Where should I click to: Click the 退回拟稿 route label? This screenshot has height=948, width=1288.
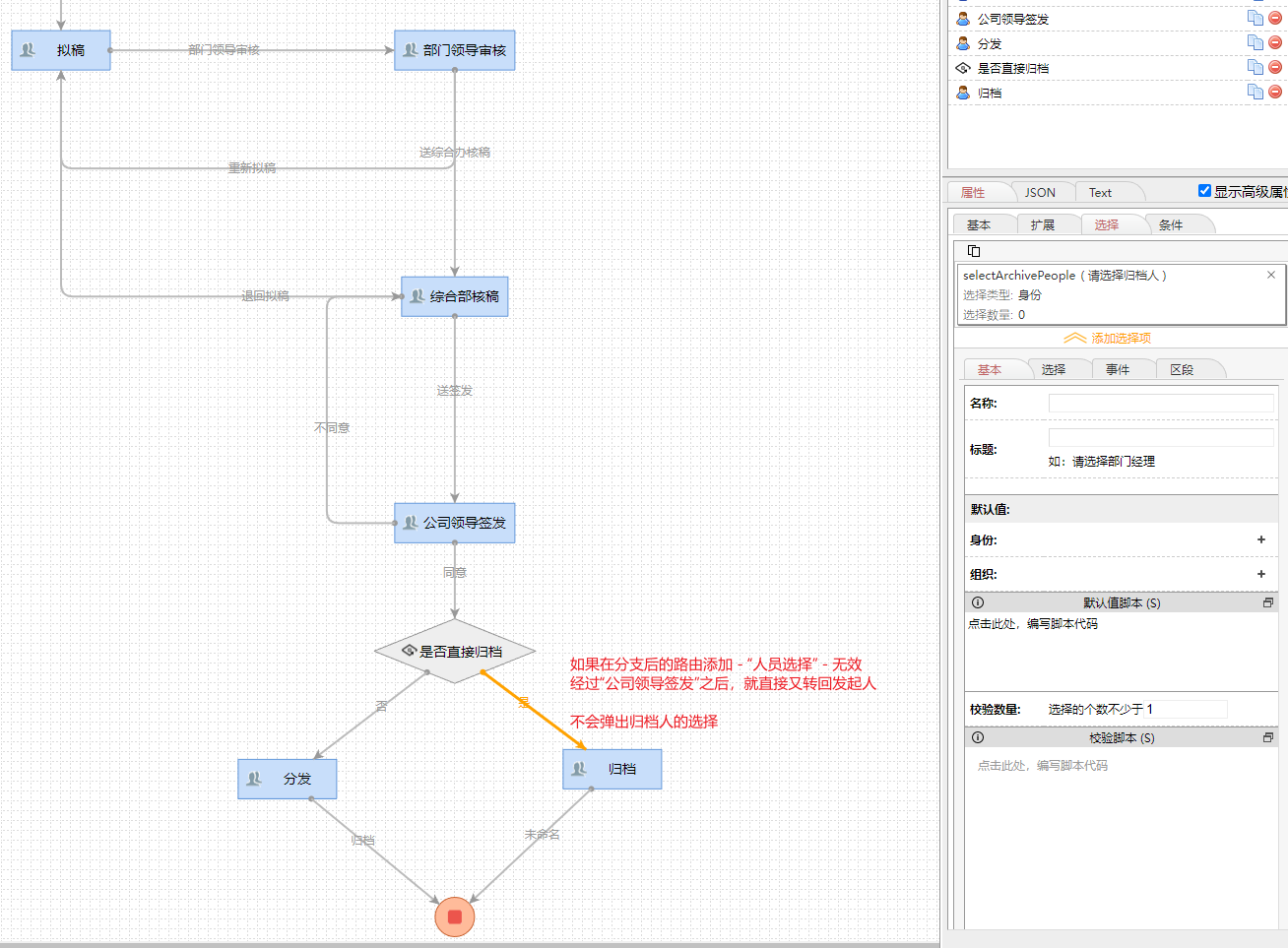(x=266, y=296)
